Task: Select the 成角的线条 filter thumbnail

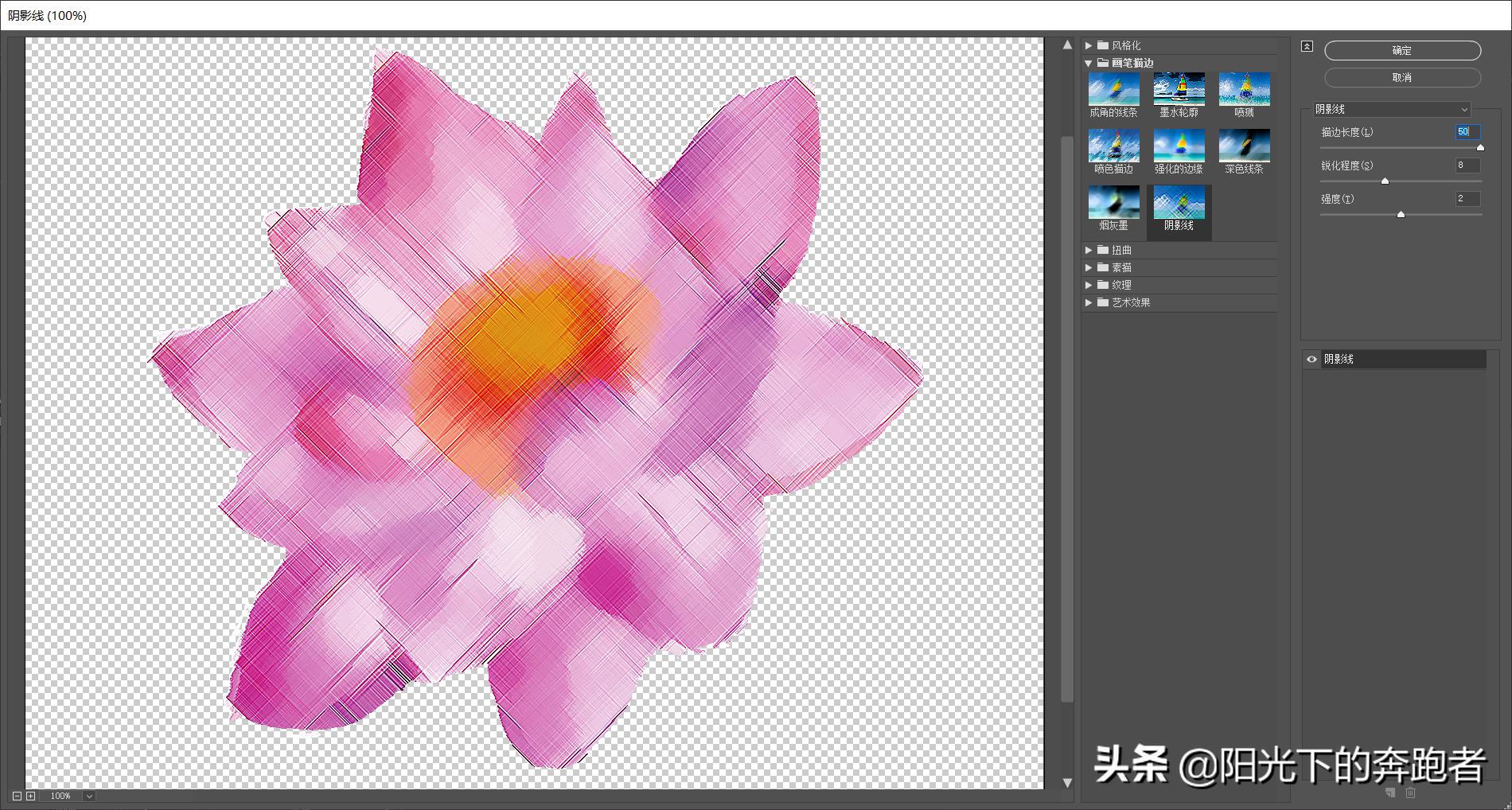Action: click(1113, 88)
